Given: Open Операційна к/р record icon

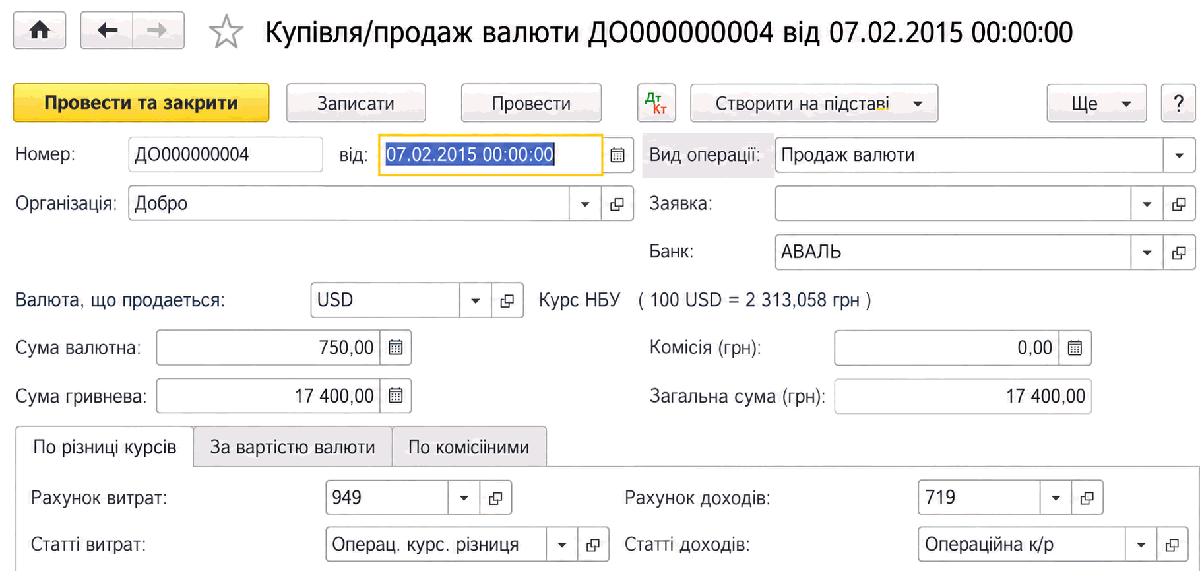Looking at the screenshot, I should (x=1172, y=545).
